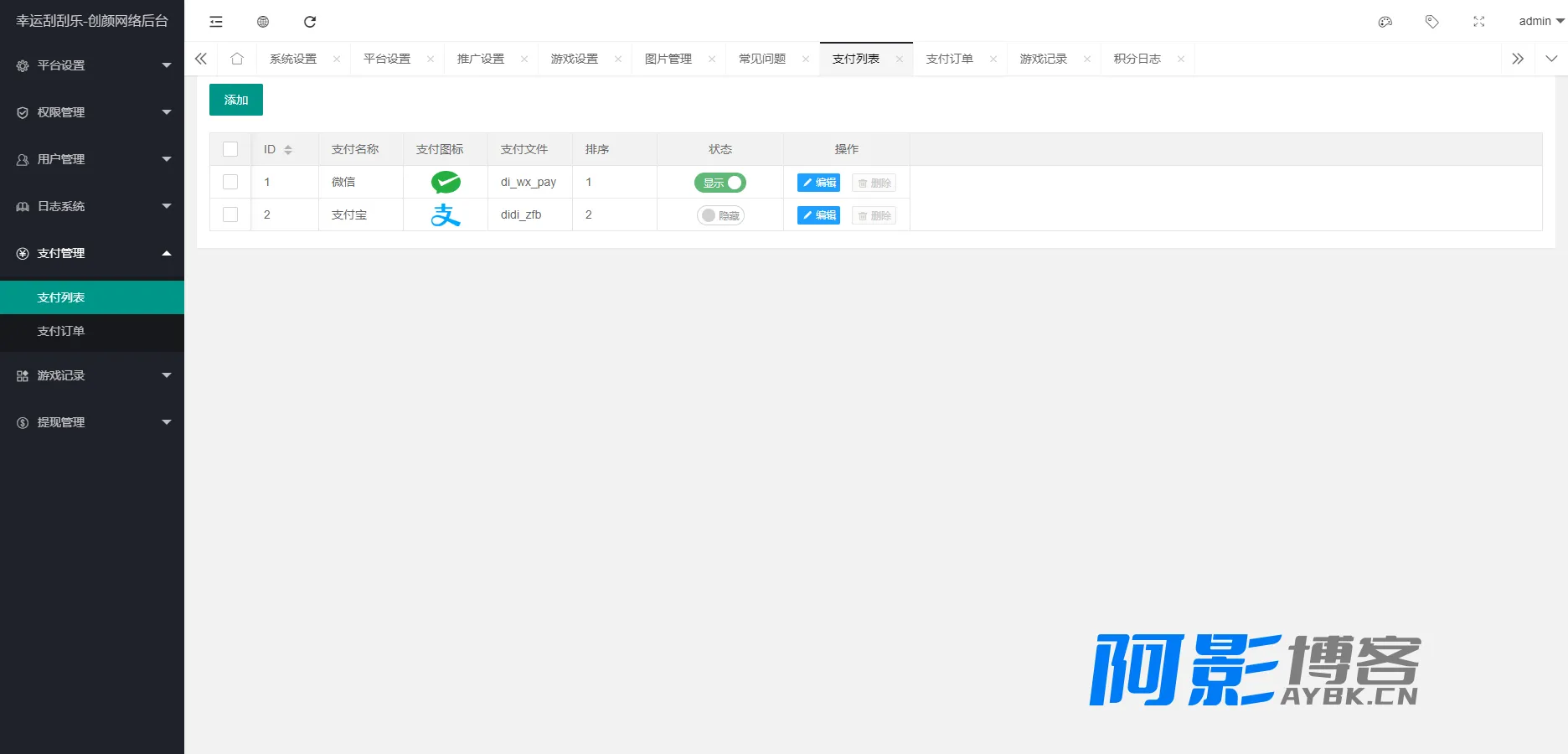Click the WeChat pay icon thumbnail

(x=446, y=182)
